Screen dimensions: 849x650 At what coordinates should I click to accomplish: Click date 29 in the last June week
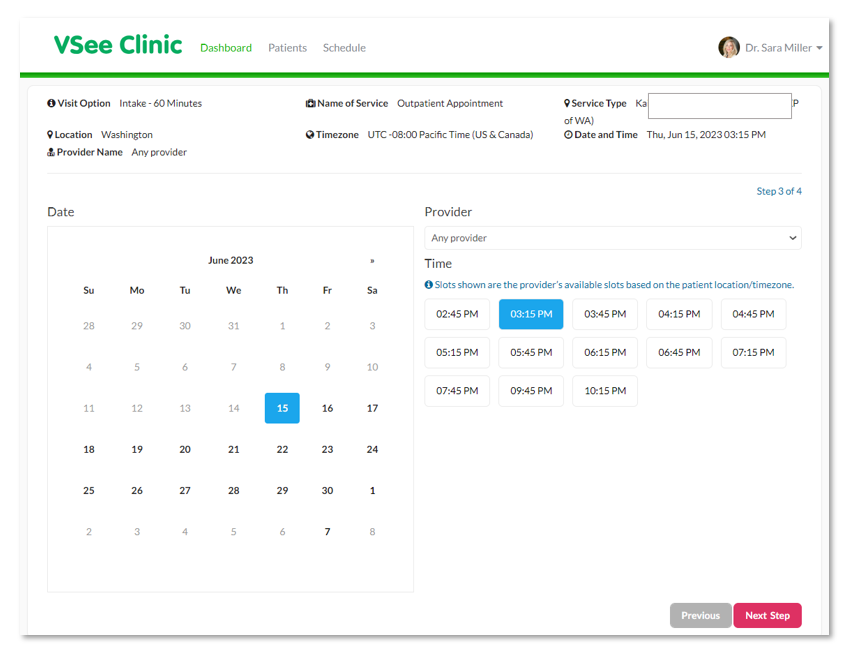[x=282, y=490]
